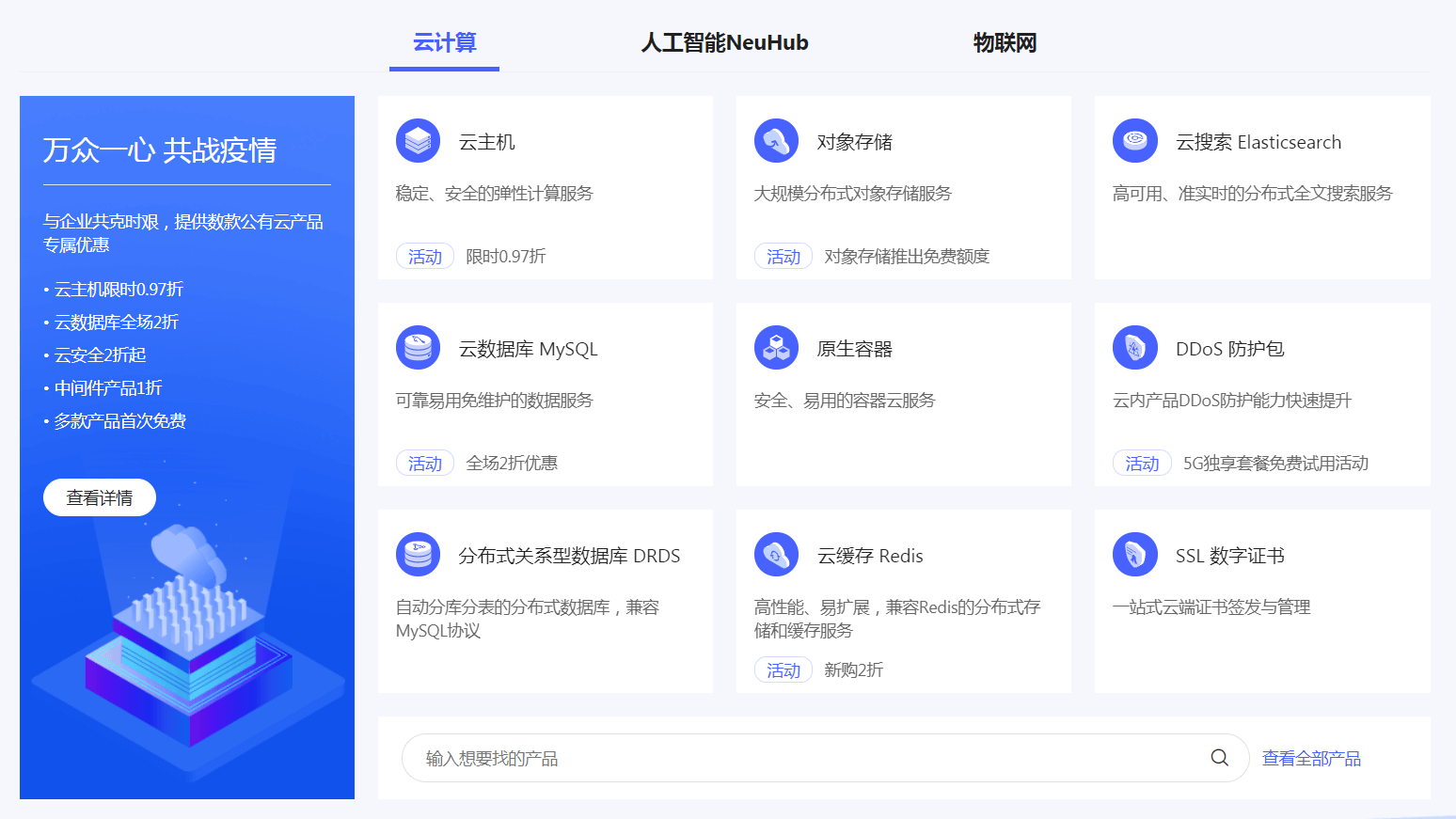This screenshot has height=819, width=1456.
Task: Switch to the 人工智能NeuHub tab
Action: pyautogui.click(x=724, y=43)
